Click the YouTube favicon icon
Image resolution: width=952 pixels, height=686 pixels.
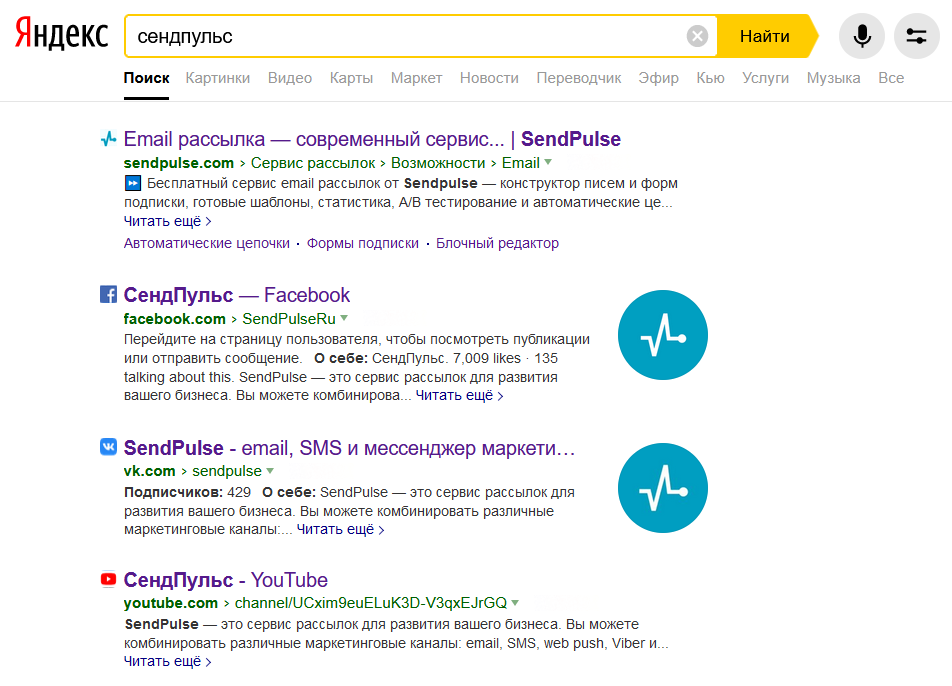pyautogui.click(x=108, y=580)
